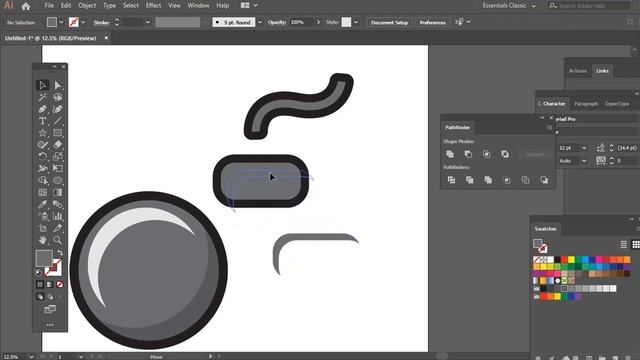This screenshot has width=640, height=360.
Task: Select the Symbol Sprayer tool
Action: (42, 216)
